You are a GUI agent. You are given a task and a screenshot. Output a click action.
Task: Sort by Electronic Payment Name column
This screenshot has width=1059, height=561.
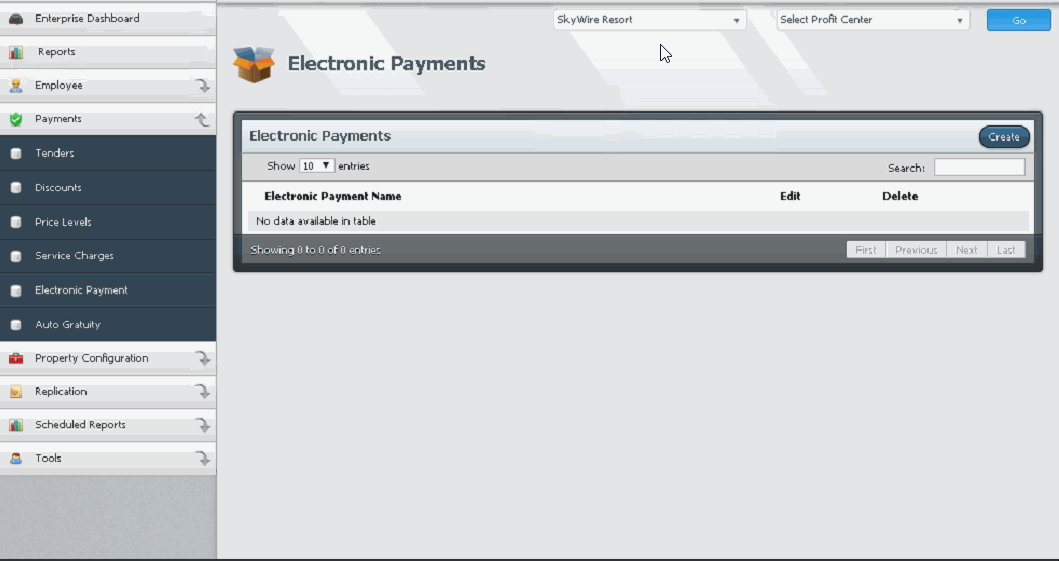(x=333, y=196)
